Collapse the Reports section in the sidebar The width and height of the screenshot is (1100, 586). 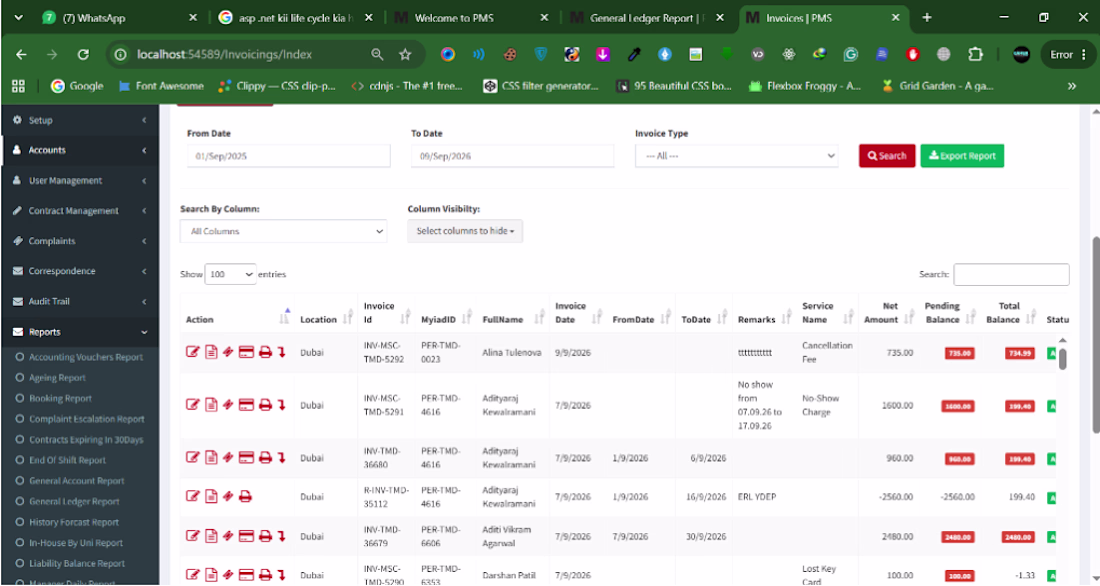80,332
